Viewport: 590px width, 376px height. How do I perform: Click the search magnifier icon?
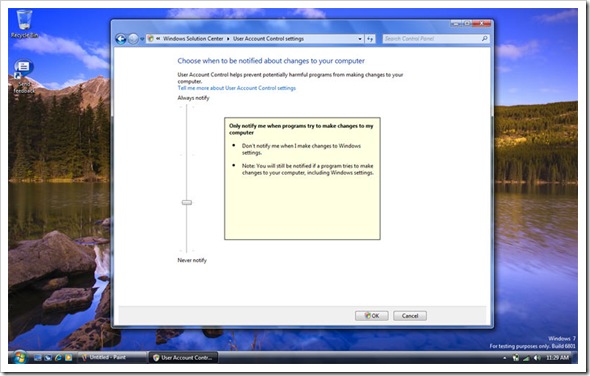485,38
